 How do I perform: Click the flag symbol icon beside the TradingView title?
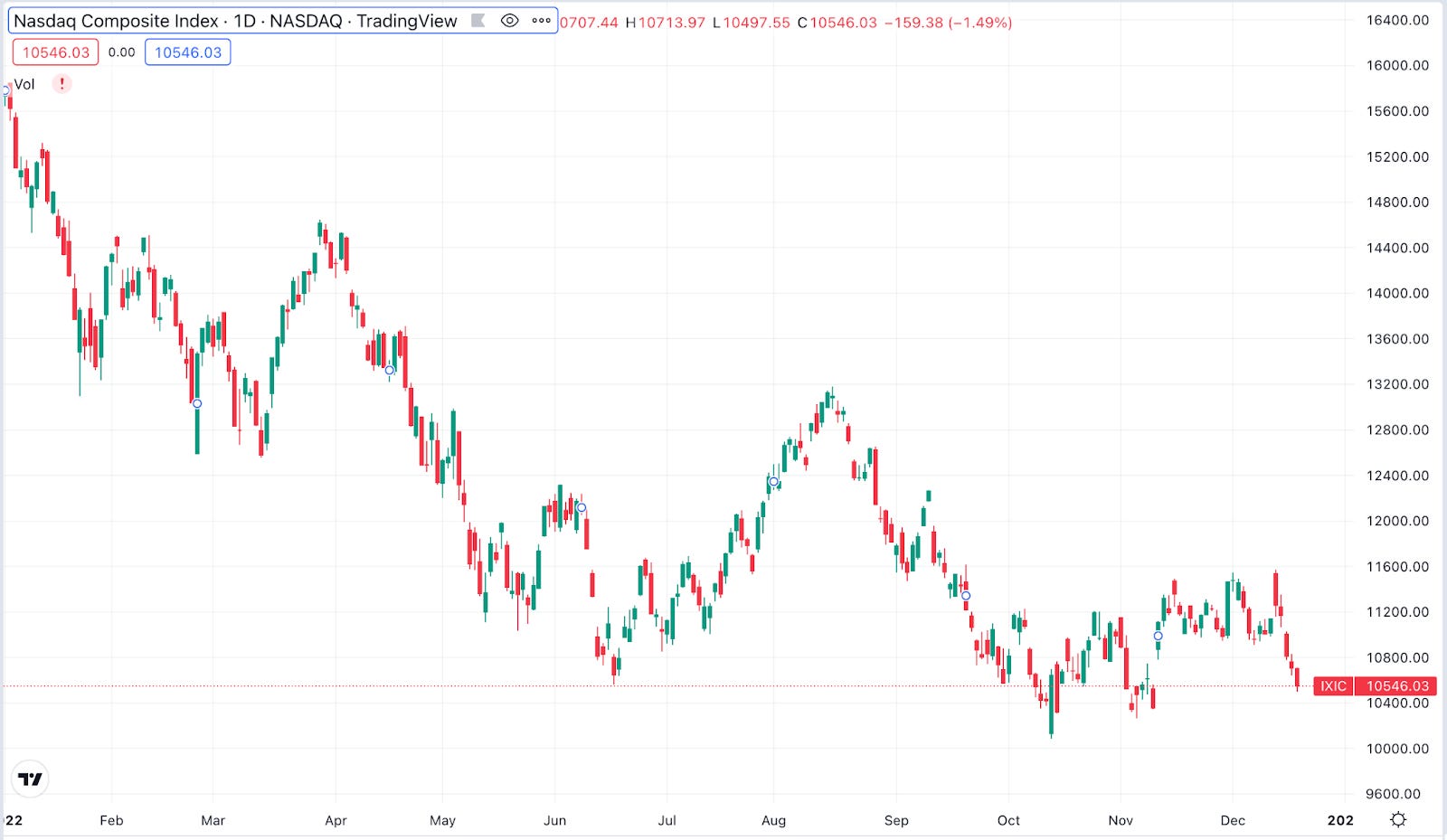tap(478, 21)
